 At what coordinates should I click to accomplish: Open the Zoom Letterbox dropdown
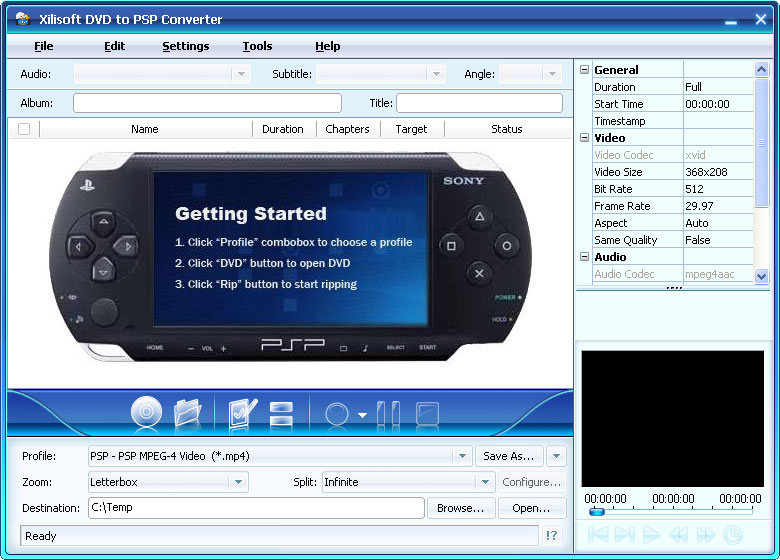pyautogui.click(x=238, y=482)
